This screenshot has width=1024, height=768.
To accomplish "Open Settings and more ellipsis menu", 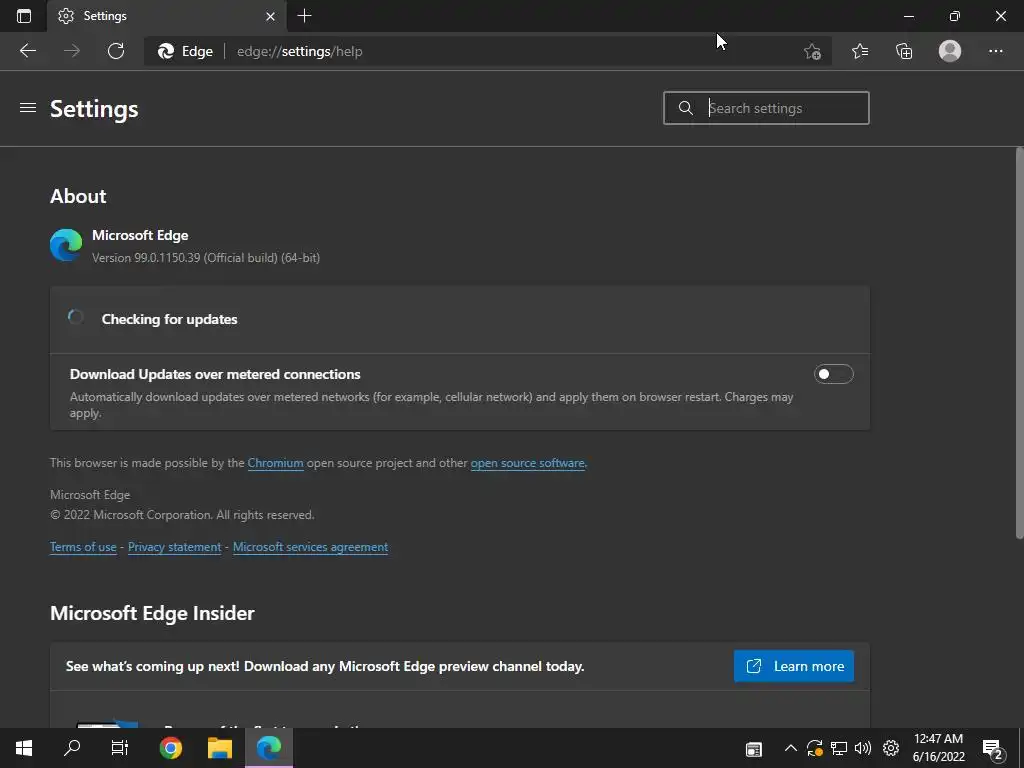I will tap(995, 51).
